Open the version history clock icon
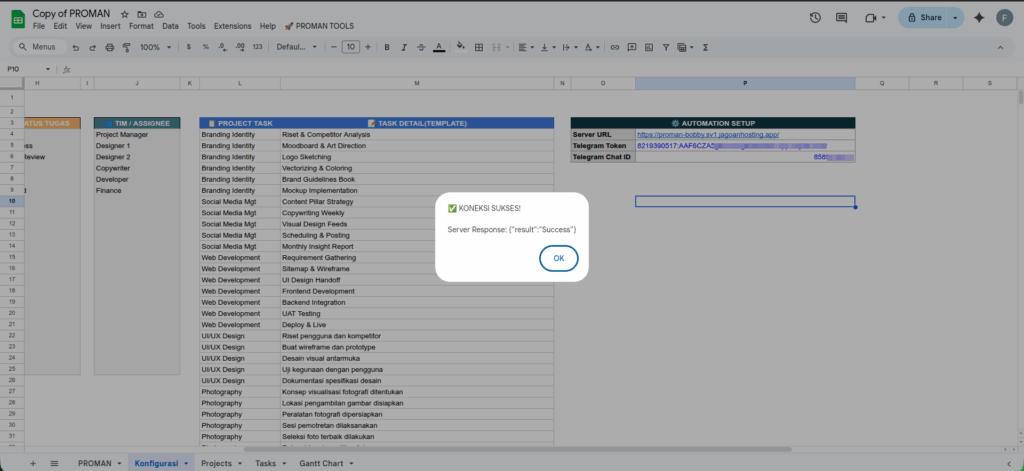Viewport: 1024px width, 471px height. (x=815, y=18)
